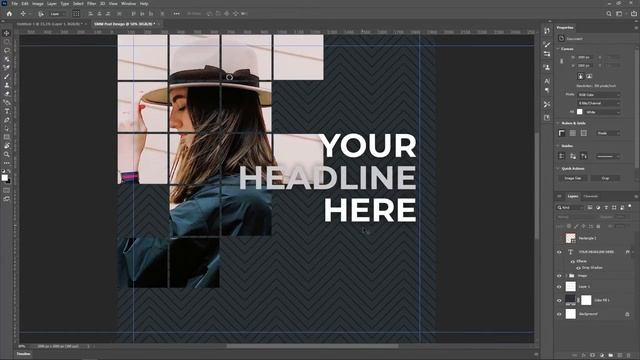Open the workspace switcher icon at top right
Image resolution: width=640 pixels, height=360 pixels.
click(x=619, y=13)
